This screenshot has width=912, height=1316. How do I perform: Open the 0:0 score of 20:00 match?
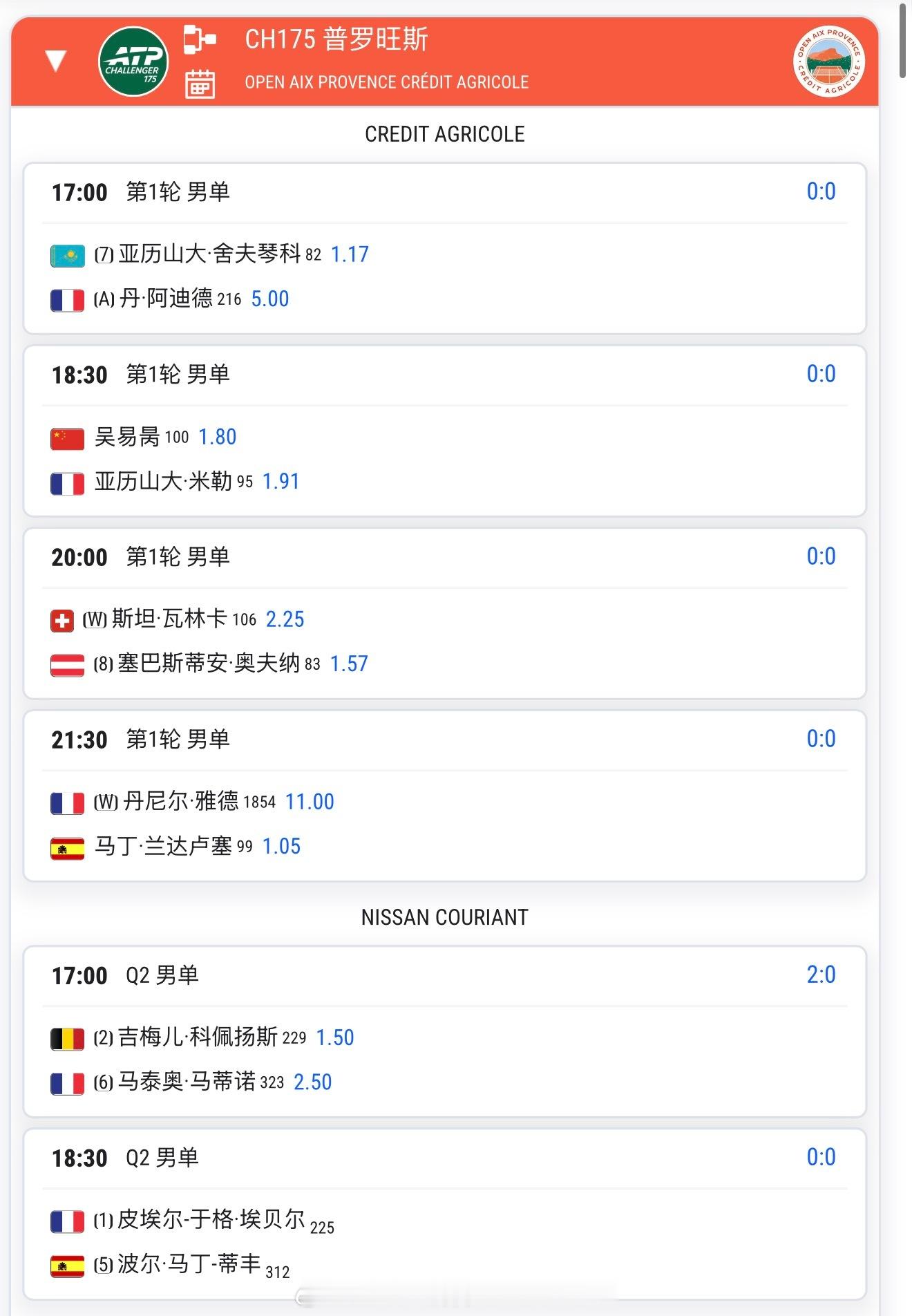(x=821, y=556)
